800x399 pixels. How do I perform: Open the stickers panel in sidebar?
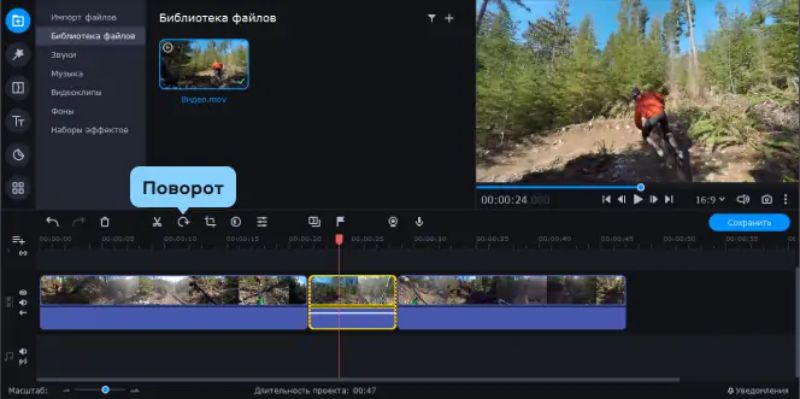[18, 155]
